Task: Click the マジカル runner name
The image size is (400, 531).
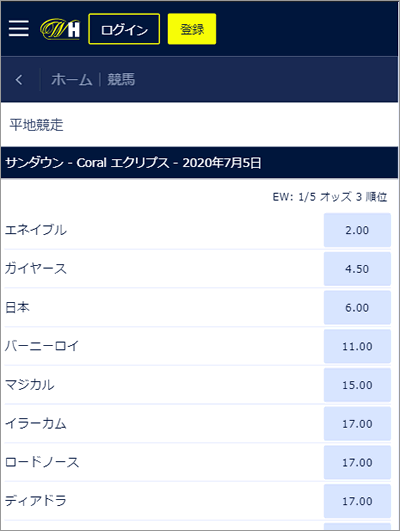Action: point(29,385)
